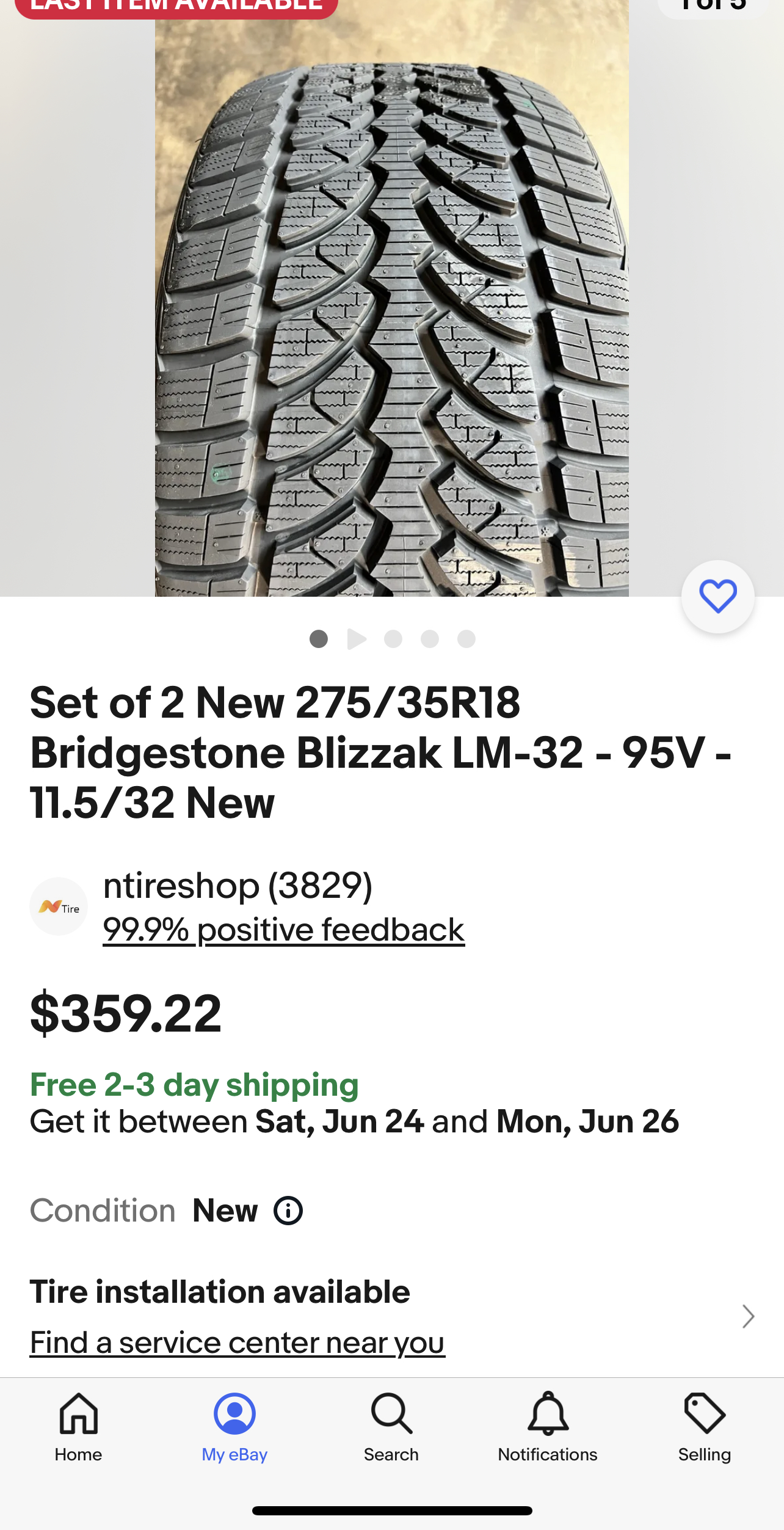Viewport: 784px width, 1530px height.
Task: Open Notifications bell icon
Action: (x=548, y=1427)
